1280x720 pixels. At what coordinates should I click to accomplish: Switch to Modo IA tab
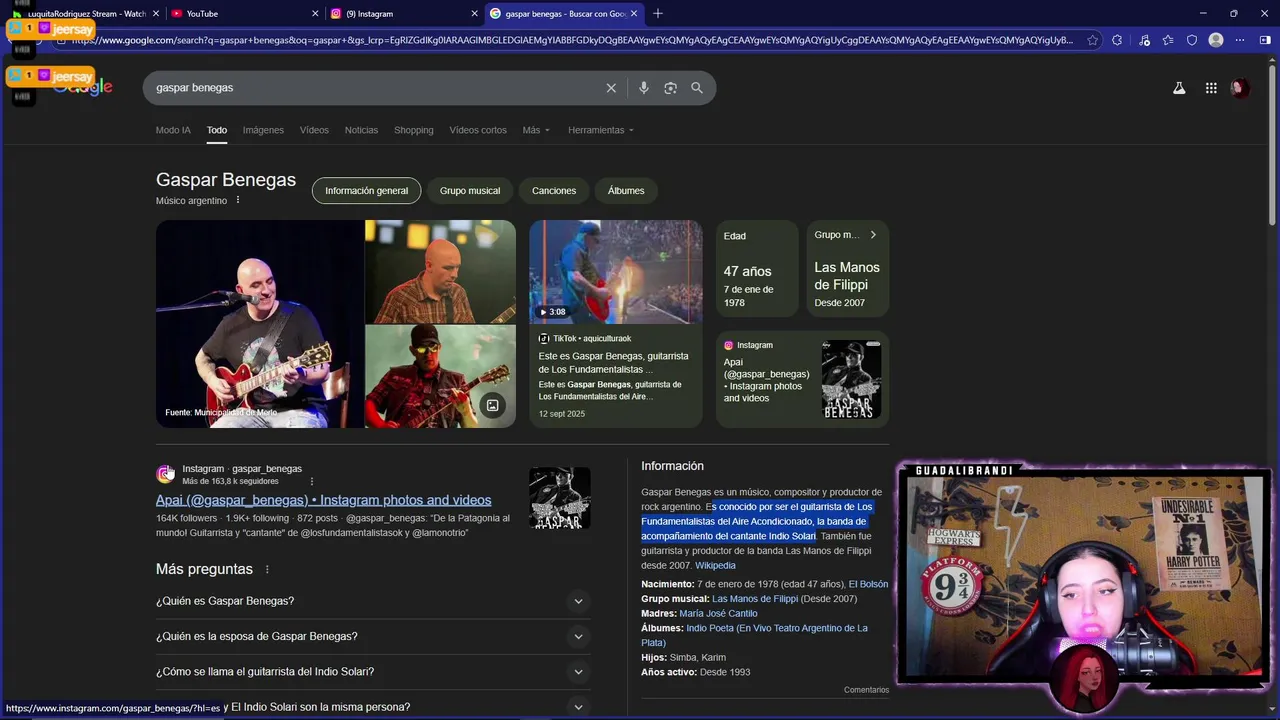173,130
